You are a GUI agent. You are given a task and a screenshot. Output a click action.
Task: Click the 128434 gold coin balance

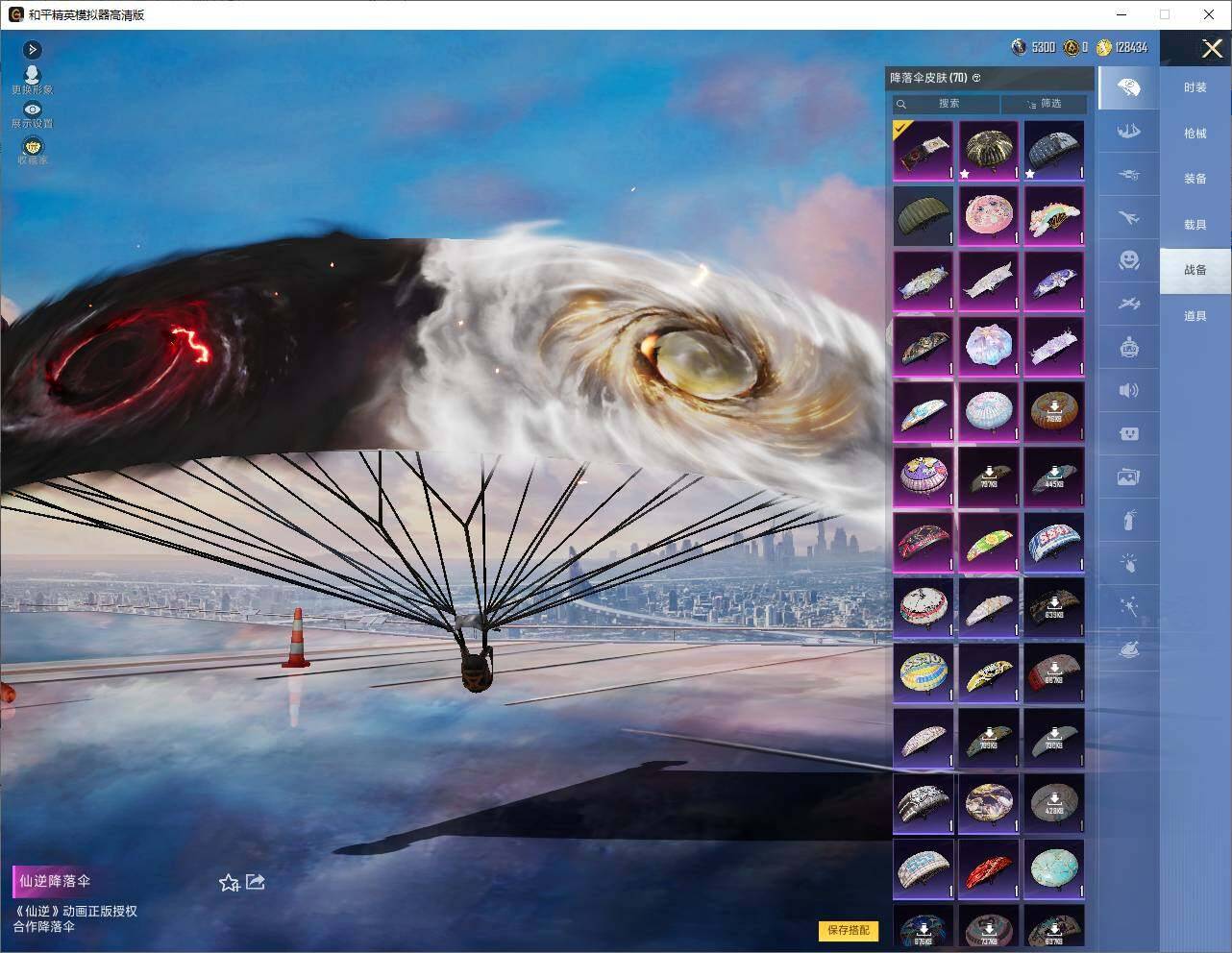(1122, 47)
